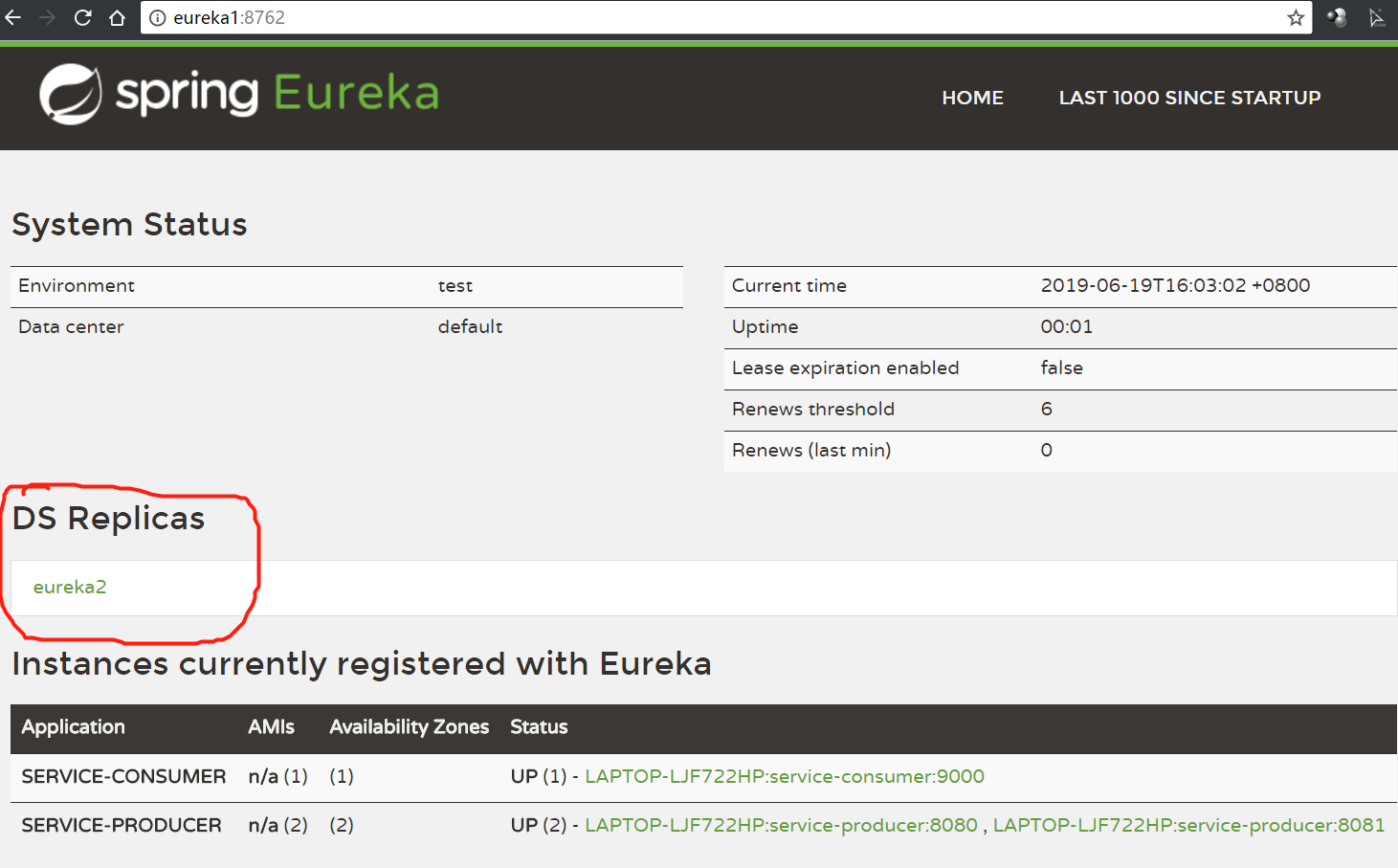Select the 'Current time' label cell

point(789,285)
